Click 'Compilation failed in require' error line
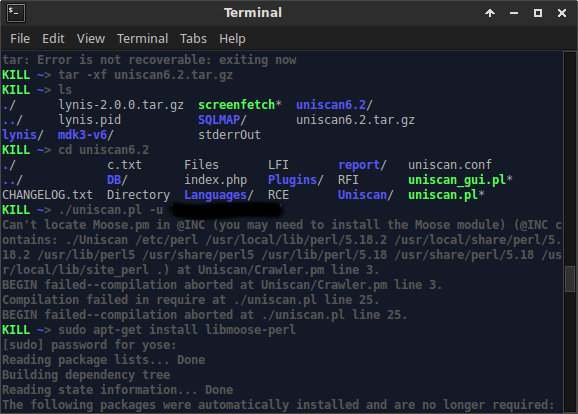Screen dimensions: 578x414 click(191, 300)
